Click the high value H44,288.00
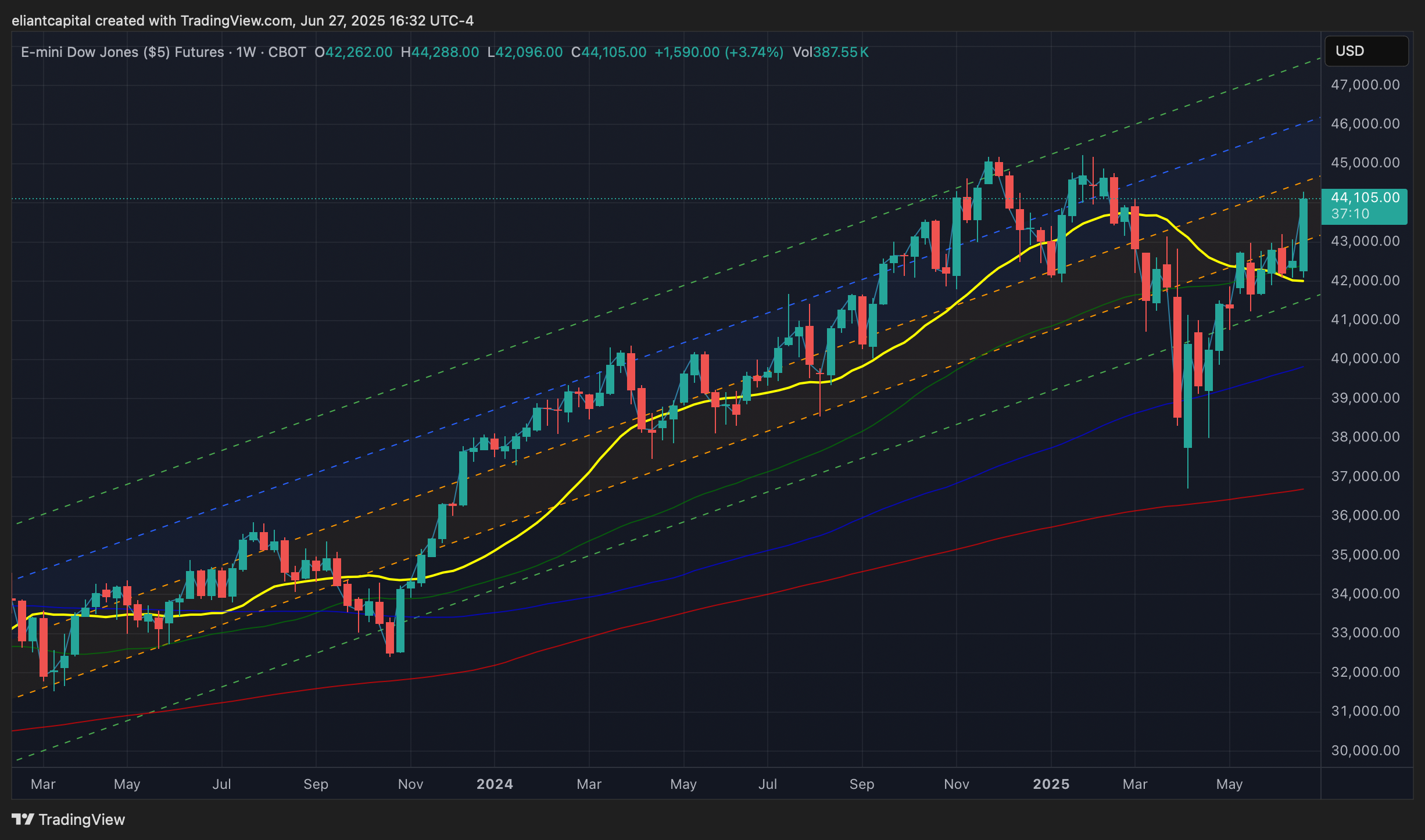This screenshot has width=1425, height=840. point(440,52)
